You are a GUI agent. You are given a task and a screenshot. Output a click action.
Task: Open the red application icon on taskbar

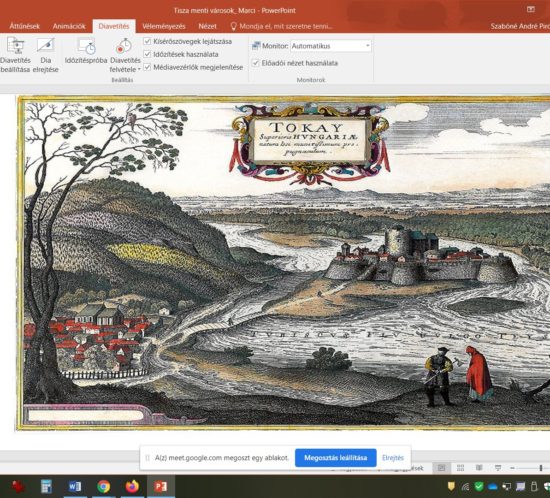tap(18, 486)
